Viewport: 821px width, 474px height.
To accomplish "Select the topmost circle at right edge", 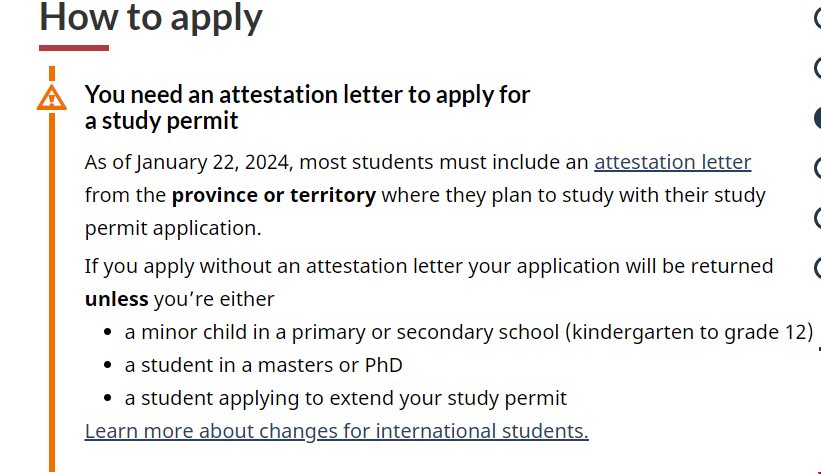I will click(816, 17).
